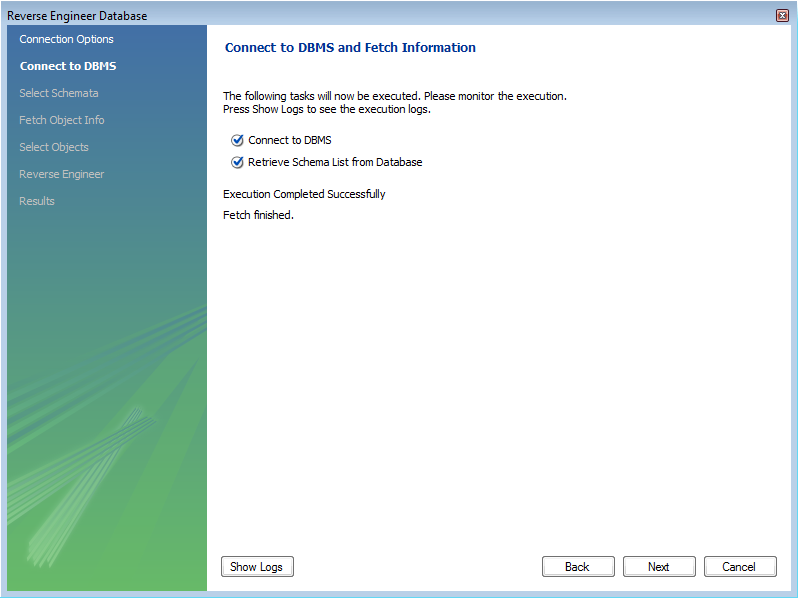Click 'Fetch finished.' status text

point(258,215)
